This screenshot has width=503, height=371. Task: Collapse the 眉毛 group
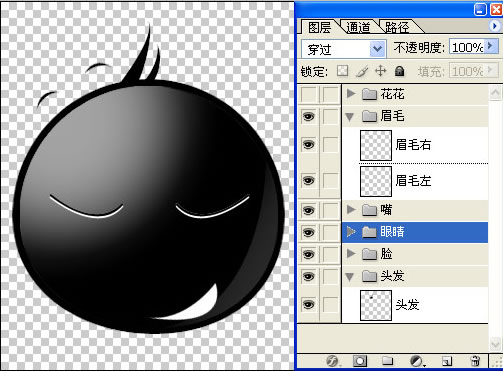(350, 117)
